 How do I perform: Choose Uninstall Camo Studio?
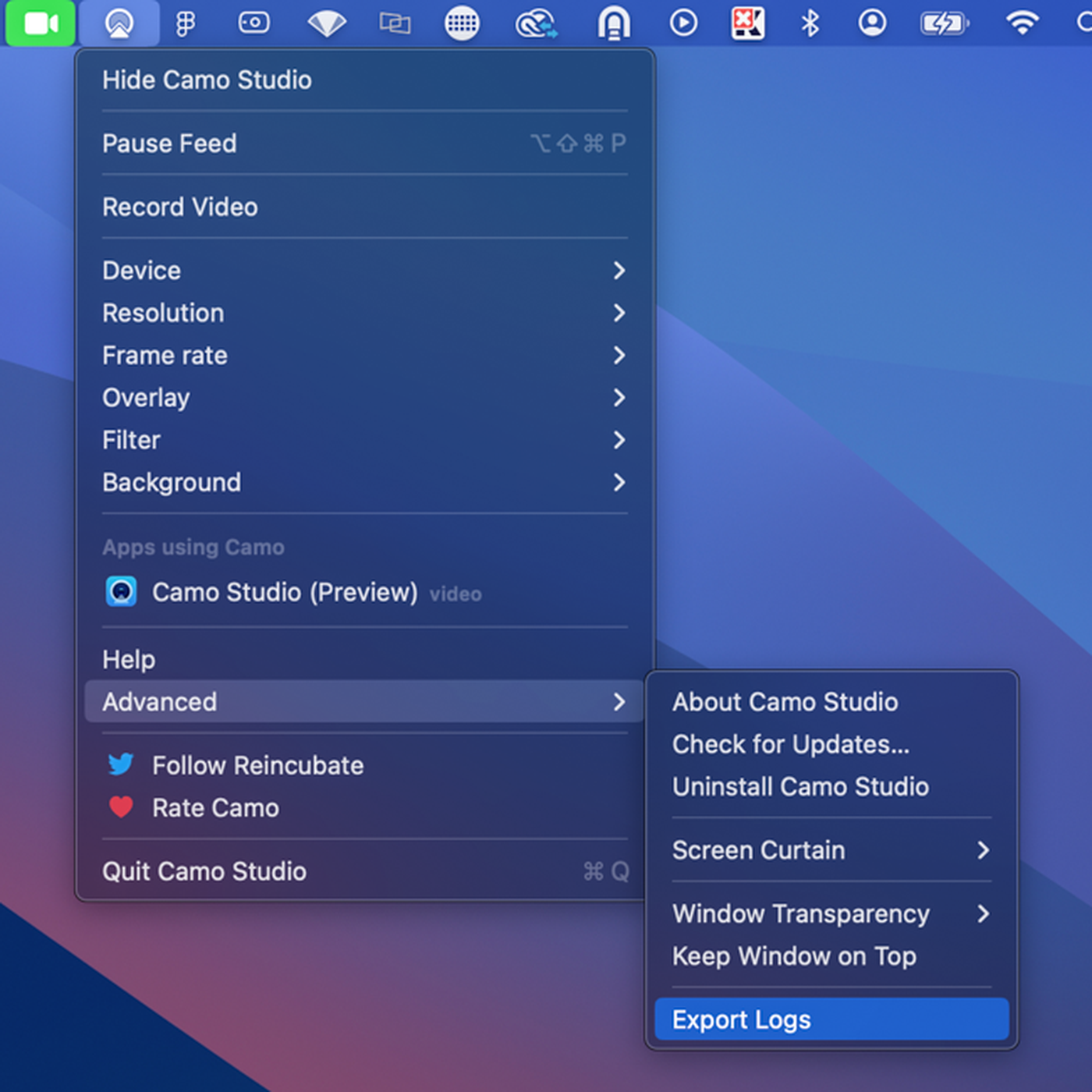831,786
